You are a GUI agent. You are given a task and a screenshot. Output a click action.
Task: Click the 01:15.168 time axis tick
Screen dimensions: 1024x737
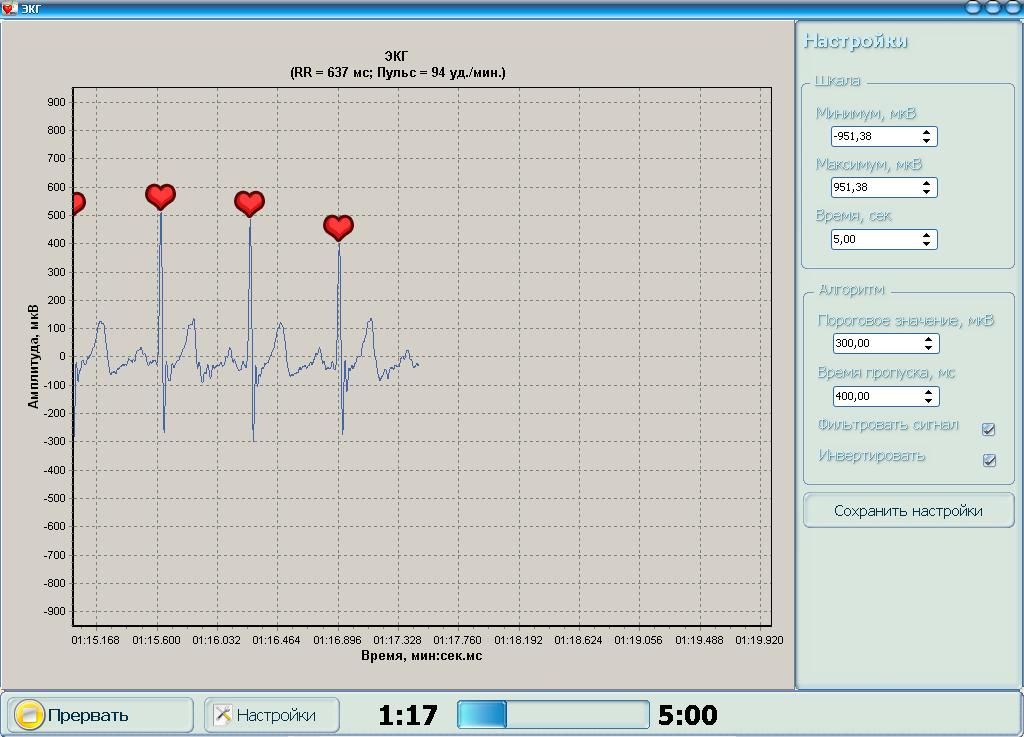(95, 640)
